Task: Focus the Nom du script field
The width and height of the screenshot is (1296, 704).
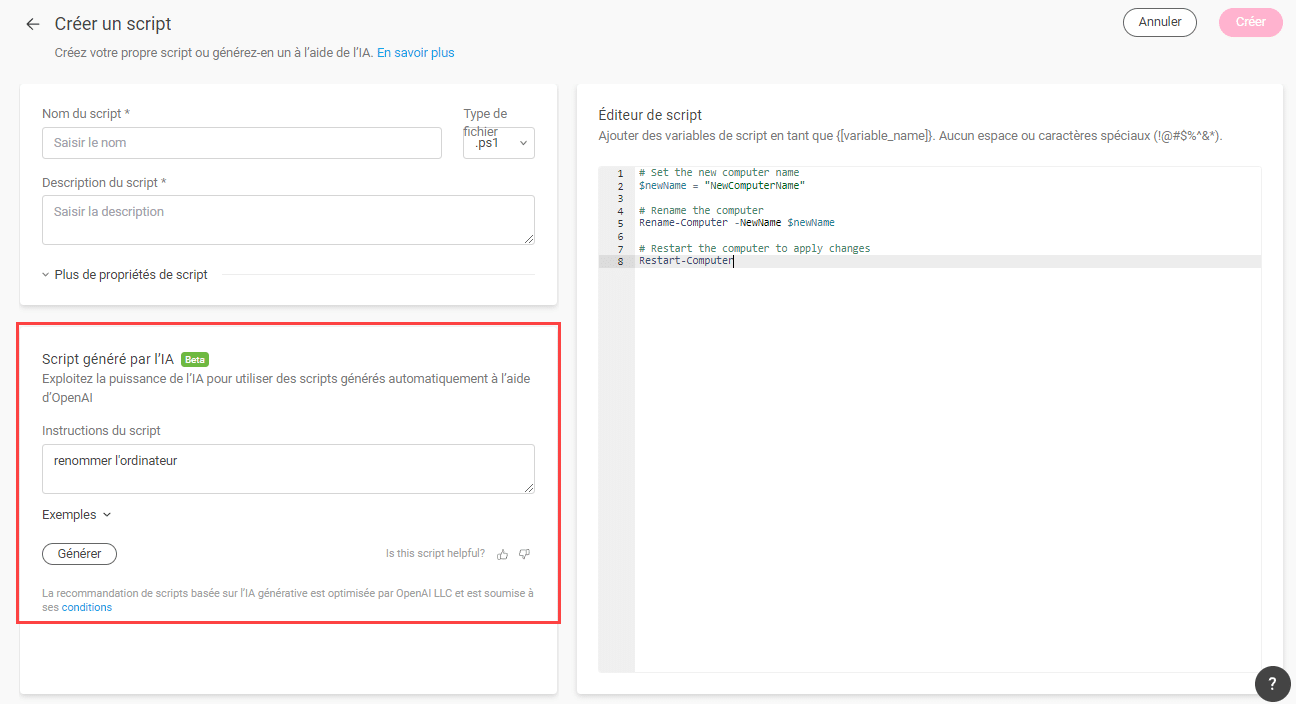Action: [x=241, y=143]
